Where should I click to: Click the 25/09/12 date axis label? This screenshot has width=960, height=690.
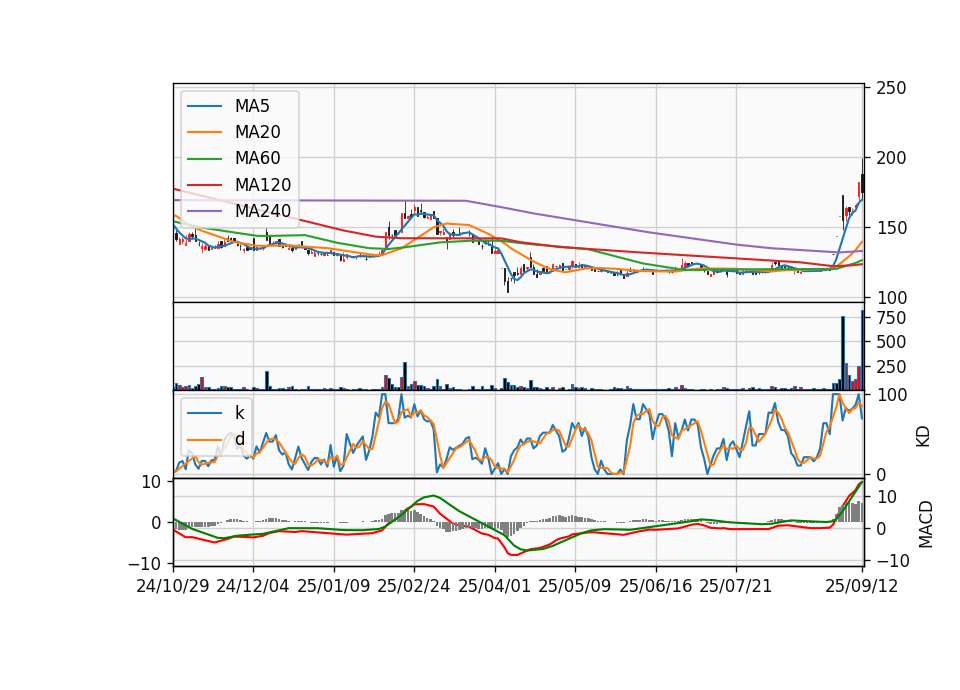click(861, 586)
